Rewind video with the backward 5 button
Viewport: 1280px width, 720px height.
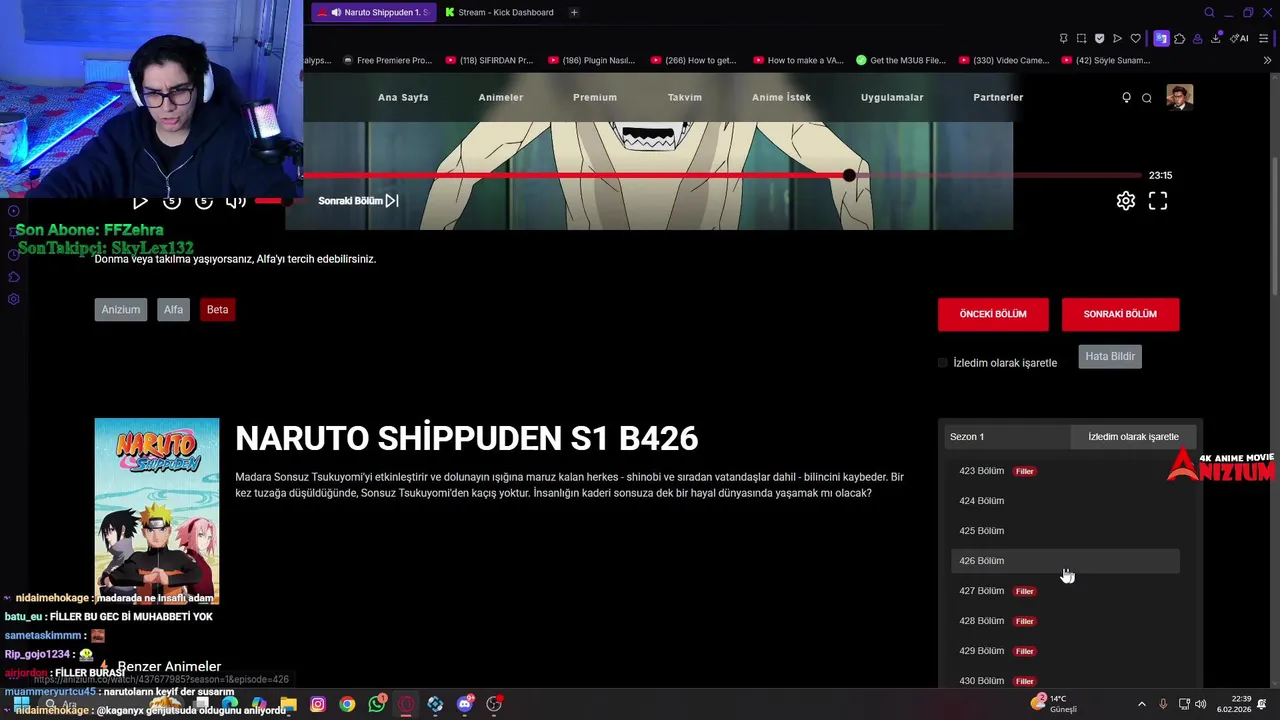172,201
